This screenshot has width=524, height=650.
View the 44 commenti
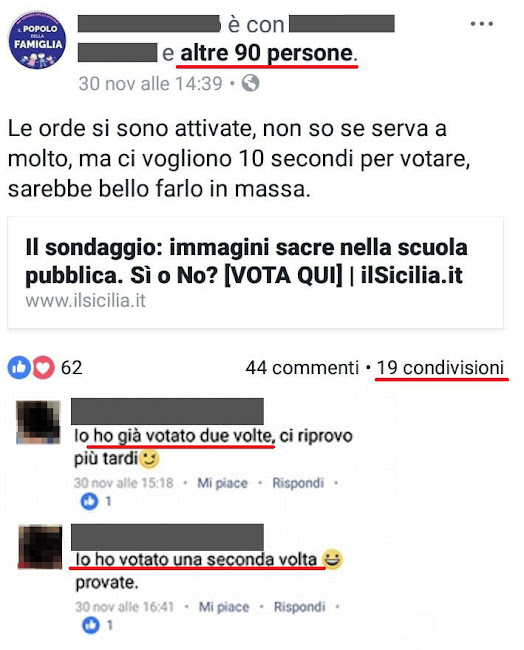tap(302, 368)
